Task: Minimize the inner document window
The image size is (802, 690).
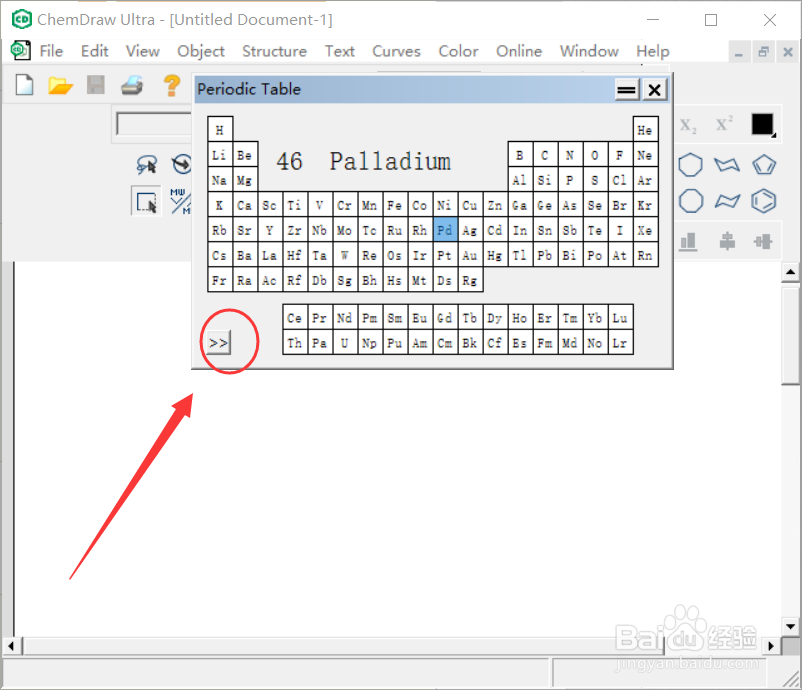Action: point(739,52)
